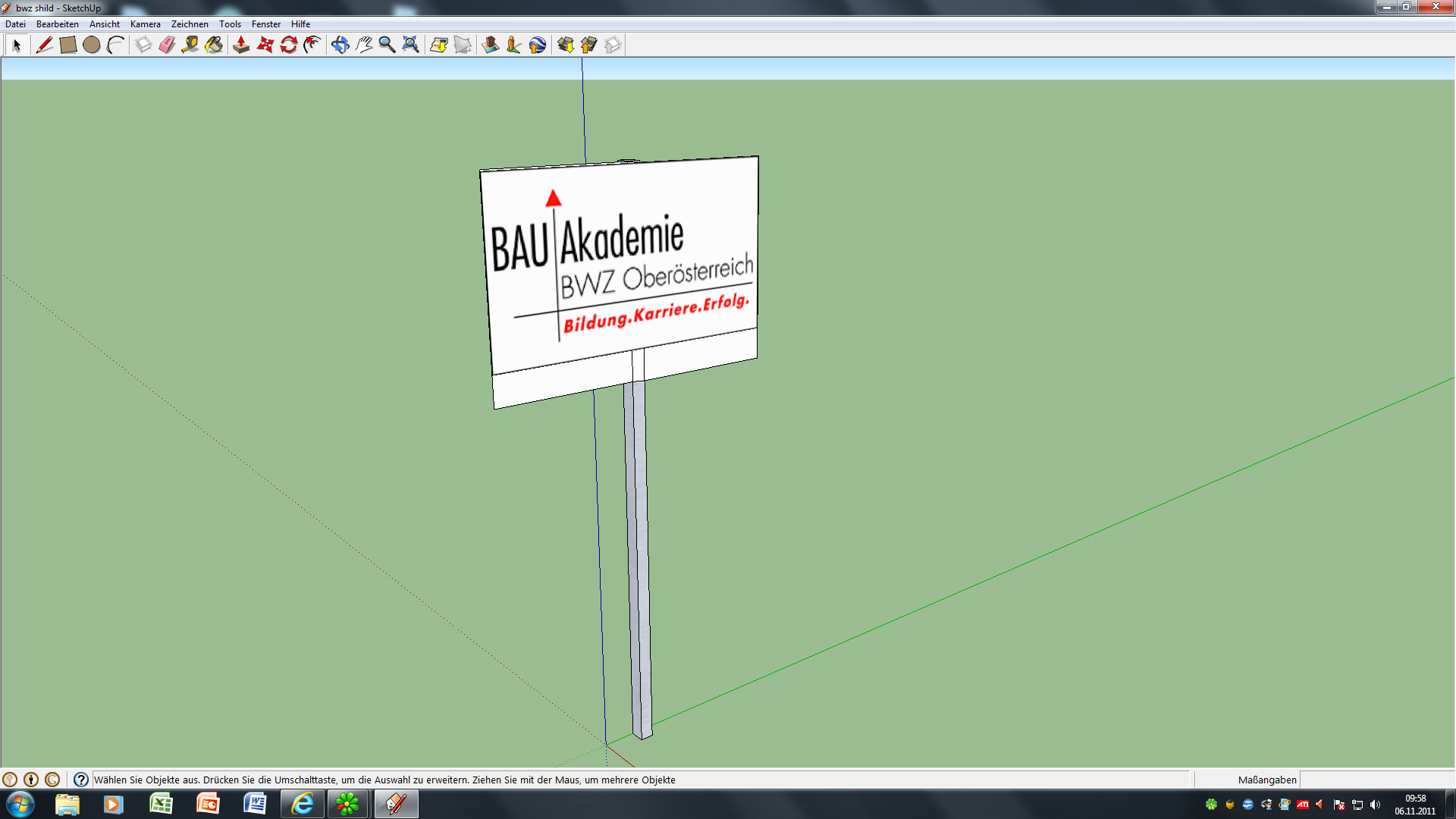Pick the Rectangle drawing tool
Screen dimensions: 1456x819
(68, 45)
